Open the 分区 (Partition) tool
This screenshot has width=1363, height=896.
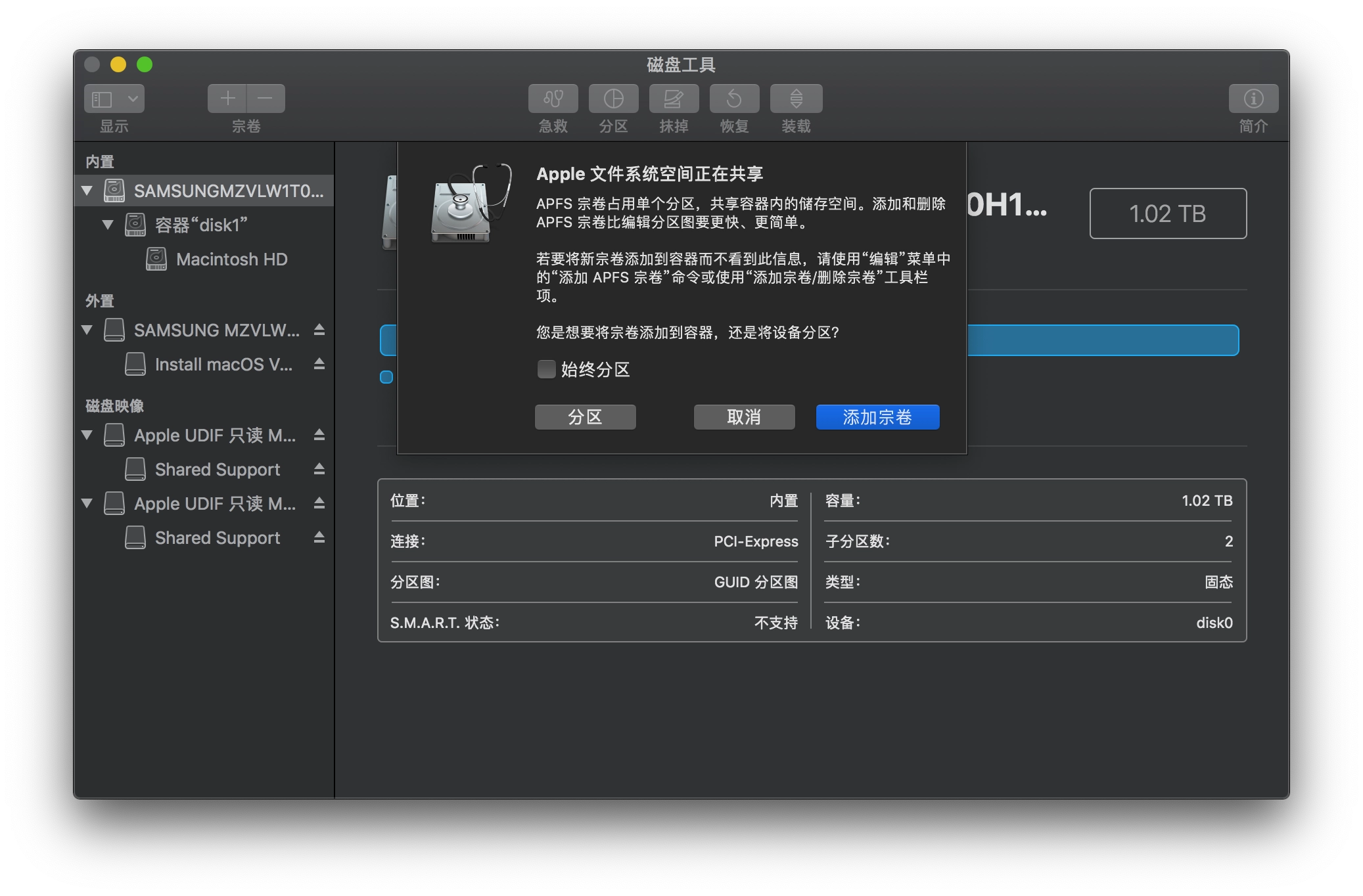pyautogui.click(x=612, y=98)
